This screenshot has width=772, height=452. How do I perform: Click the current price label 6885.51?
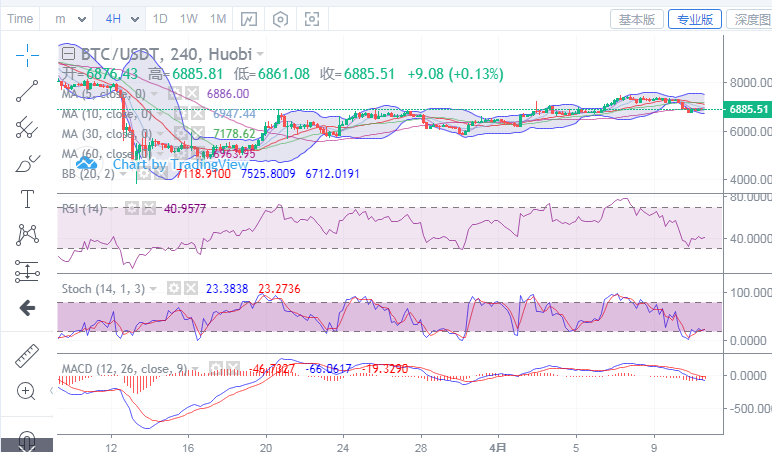[x=748, y=109]
